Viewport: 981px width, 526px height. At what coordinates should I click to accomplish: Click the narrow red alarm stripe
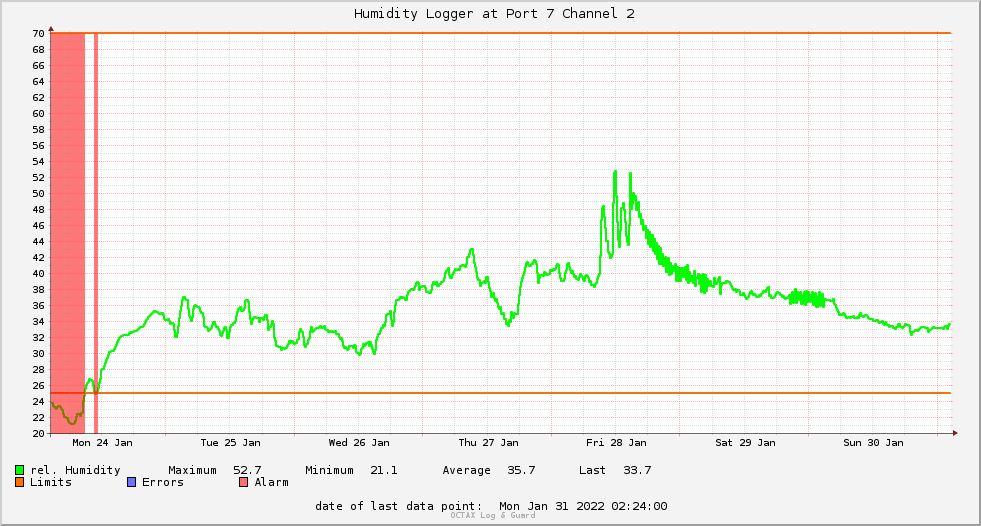[x=96, y=233]
